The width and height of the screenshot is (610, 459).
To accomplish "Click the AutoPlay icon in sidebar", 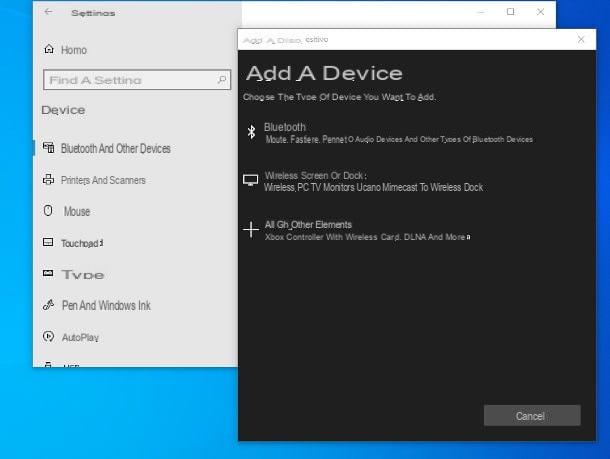I will [x=48, y=336].
